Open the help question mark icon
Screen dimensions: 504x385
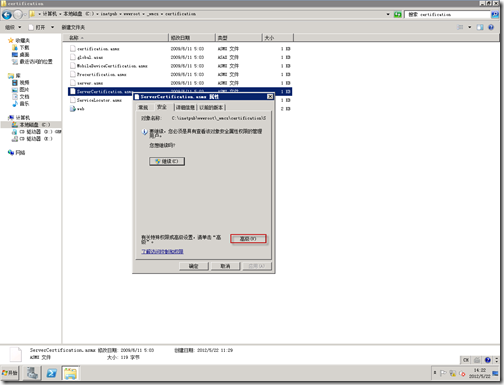[491, 27]
